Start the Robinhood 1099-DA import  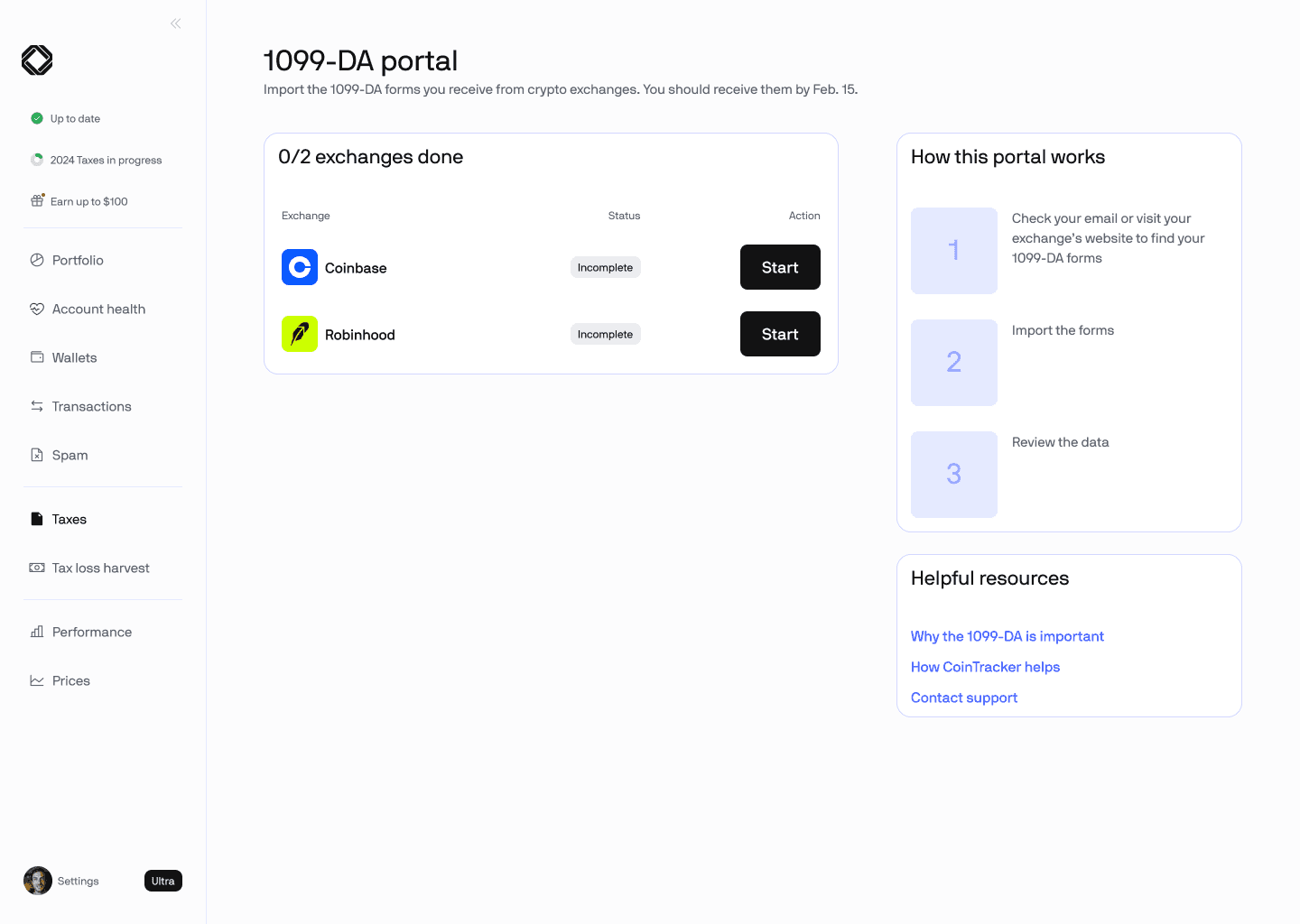click(780, 334)
